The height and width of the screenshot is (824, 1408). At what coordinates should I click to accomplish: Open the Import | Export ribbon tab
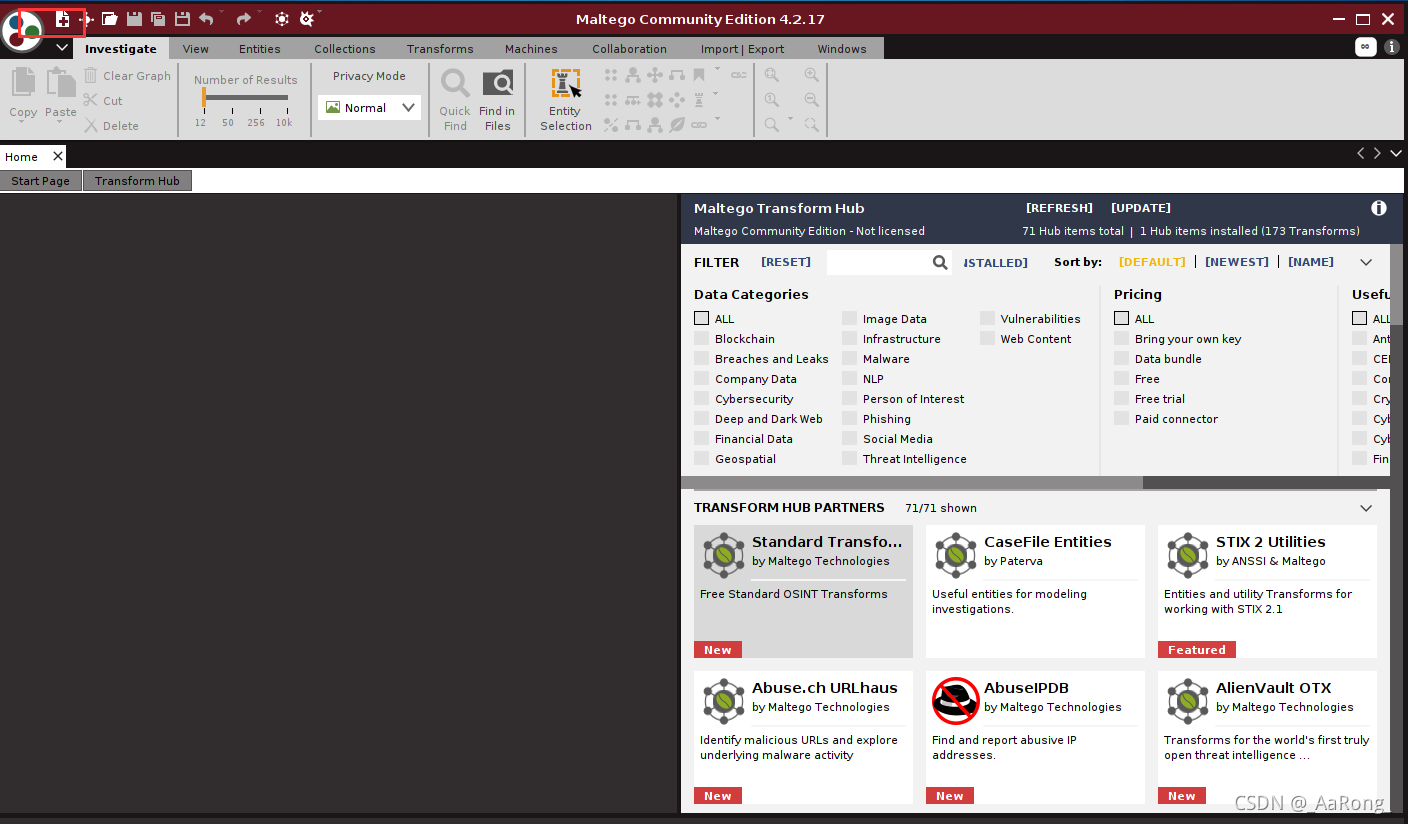[x=742, y=48]
